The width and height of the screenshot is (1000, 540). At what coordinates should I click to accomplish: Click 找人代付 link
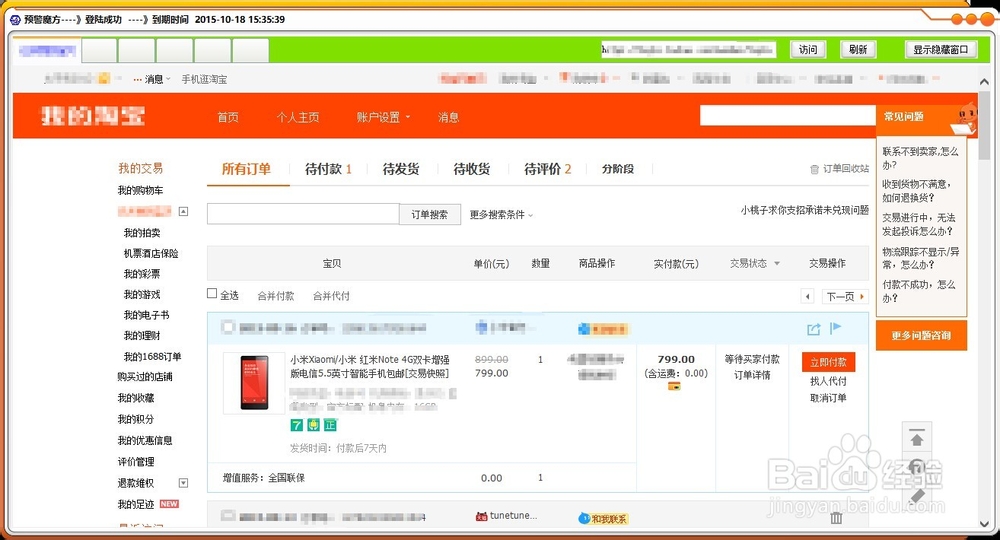[x=828, y=381]
